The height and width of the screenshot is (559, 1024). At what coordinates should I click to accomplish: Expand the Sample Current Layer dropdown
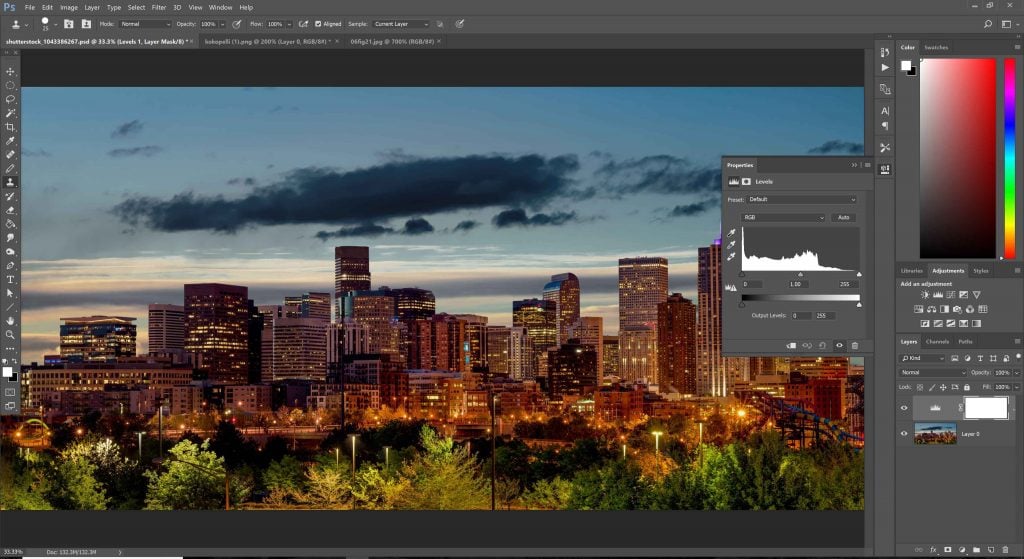coord(401,23)
